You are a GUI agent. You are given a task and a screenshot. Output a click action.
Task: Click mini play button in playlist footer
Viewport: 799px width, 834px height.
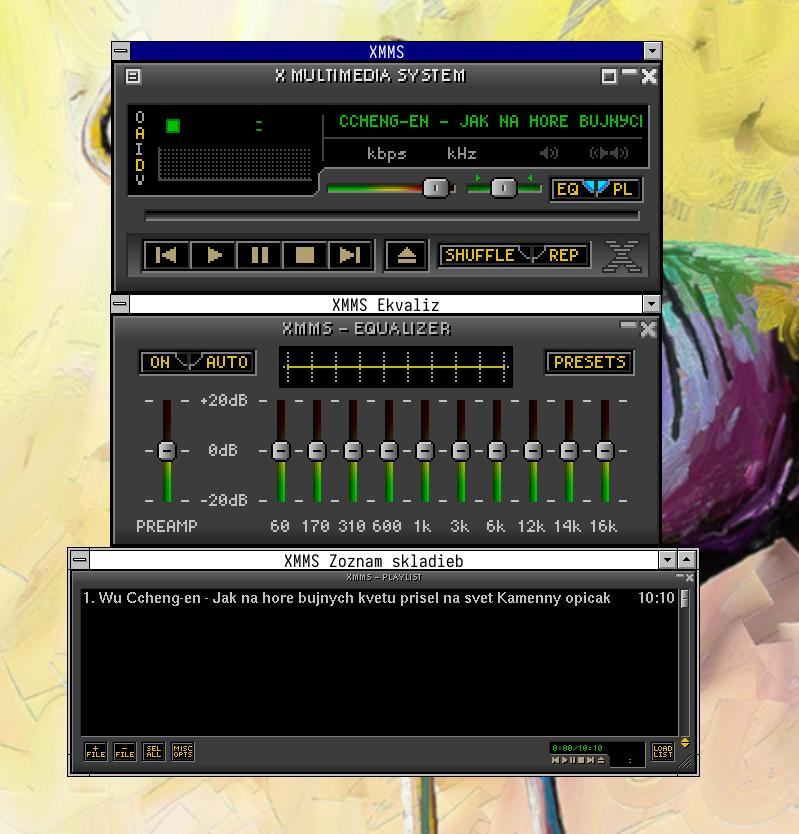(564, 760)
